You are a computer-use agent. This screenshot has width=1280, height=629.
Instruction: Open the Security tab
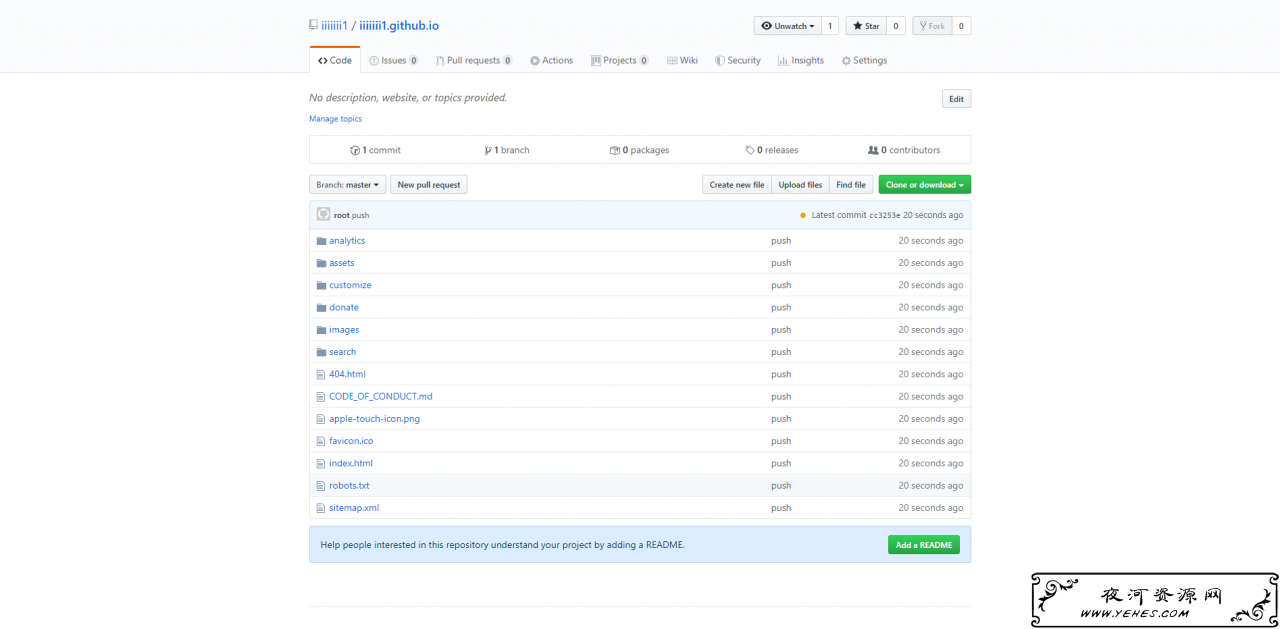click(738, 60)
